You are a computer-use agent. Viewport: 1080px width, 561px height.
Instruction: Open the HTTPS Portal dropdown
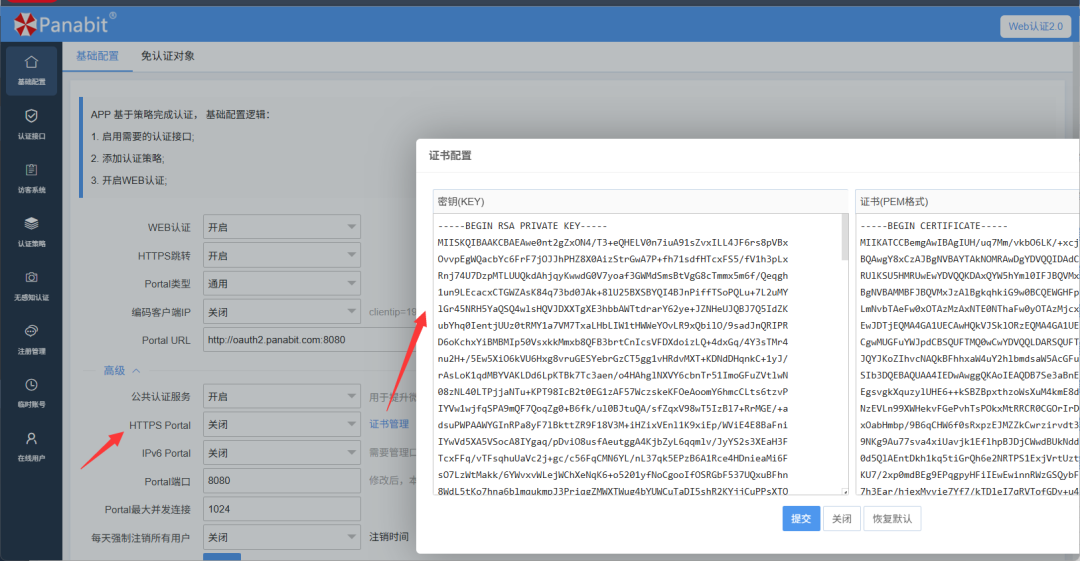pyautogui.click(x=282, y=425)
